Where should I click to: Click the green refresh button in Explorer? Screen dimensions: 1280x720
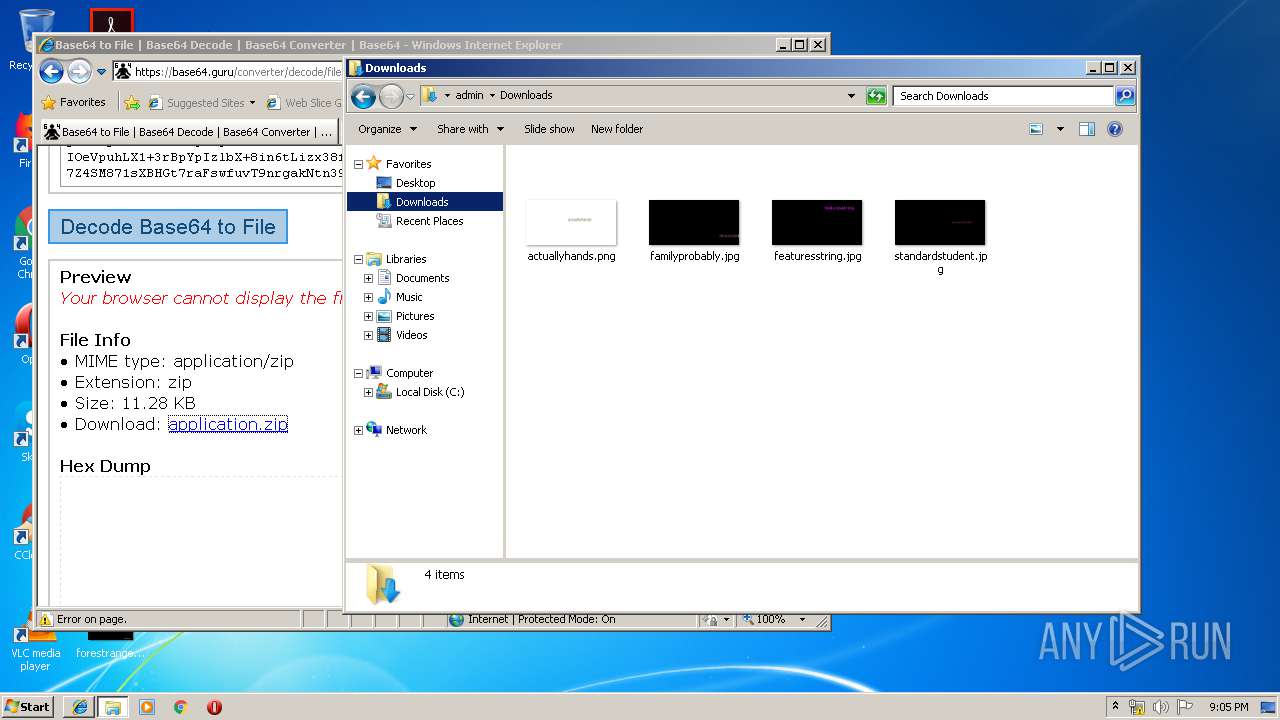(876, 96)
